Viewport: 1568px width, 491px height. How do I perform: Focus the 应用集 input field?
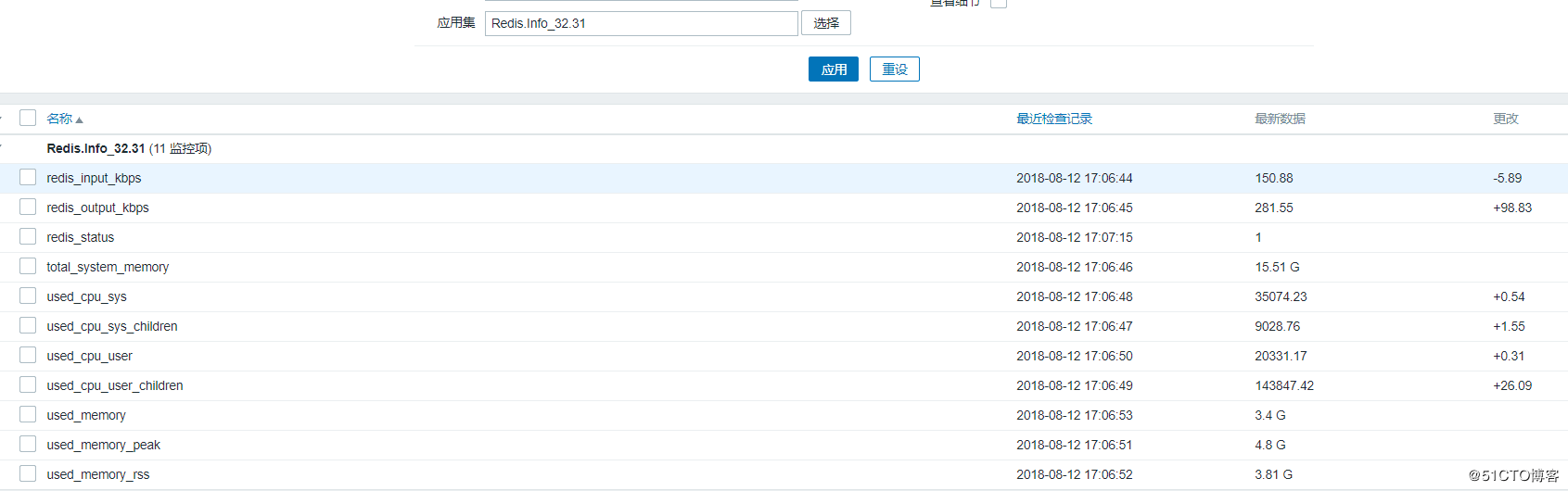(x=642, y=23)
